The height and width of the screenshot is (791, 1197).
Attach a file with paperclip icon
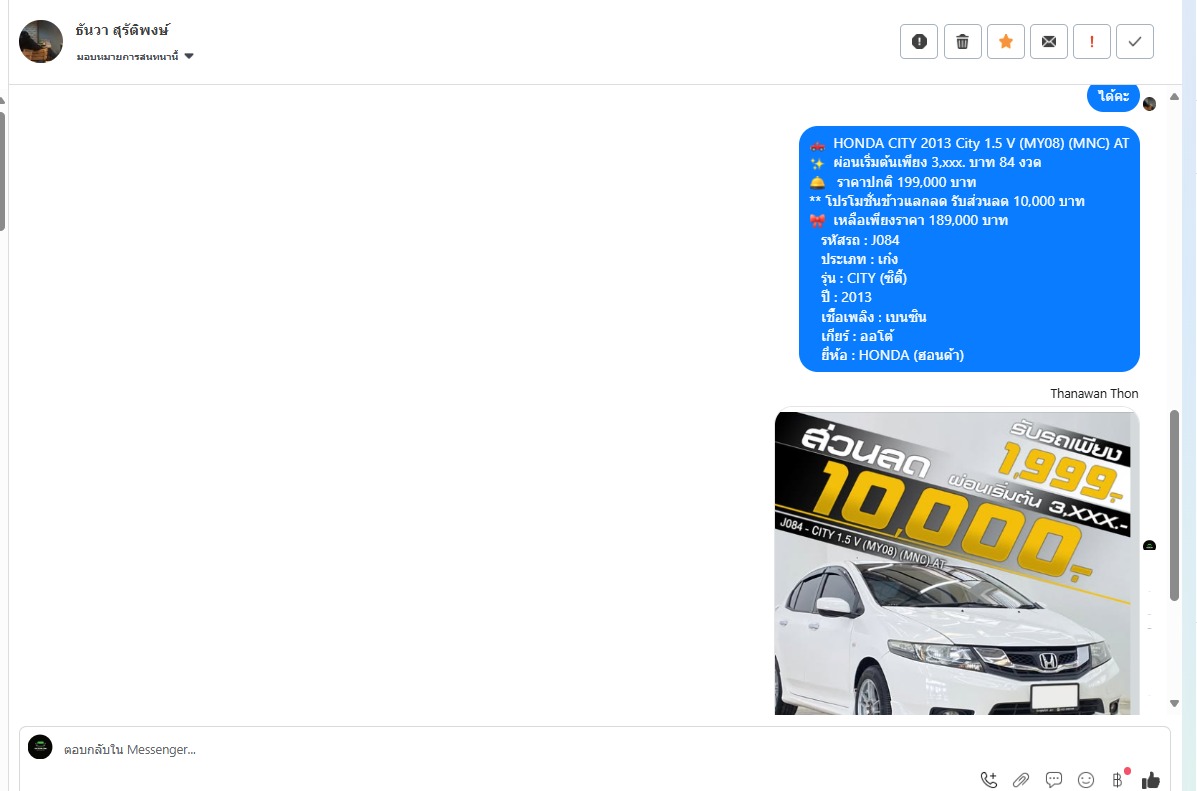coord(1021,780)
